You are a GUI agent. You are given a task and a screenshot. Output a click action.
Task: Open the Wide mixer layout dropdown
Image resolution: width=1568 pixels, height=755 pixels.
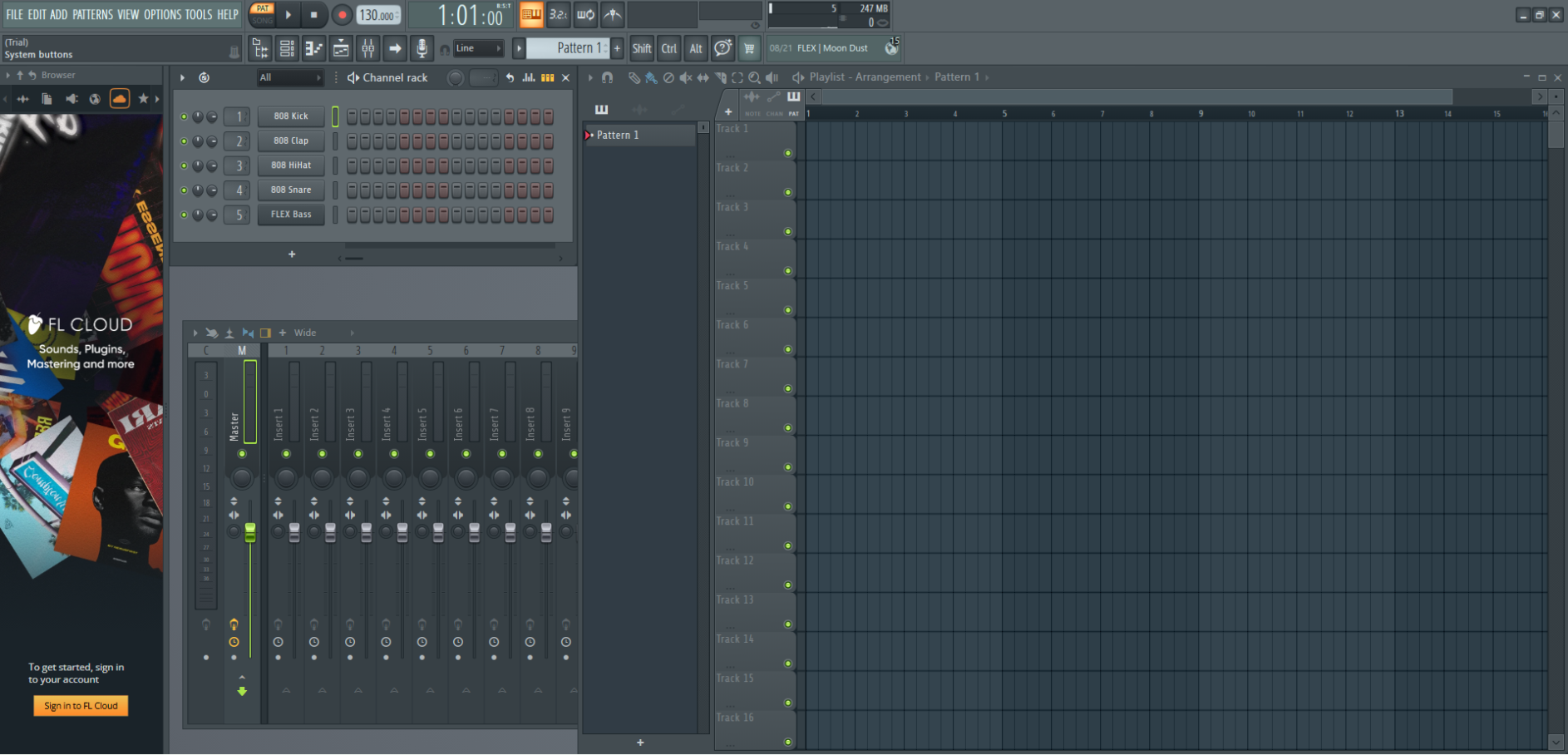323,333
